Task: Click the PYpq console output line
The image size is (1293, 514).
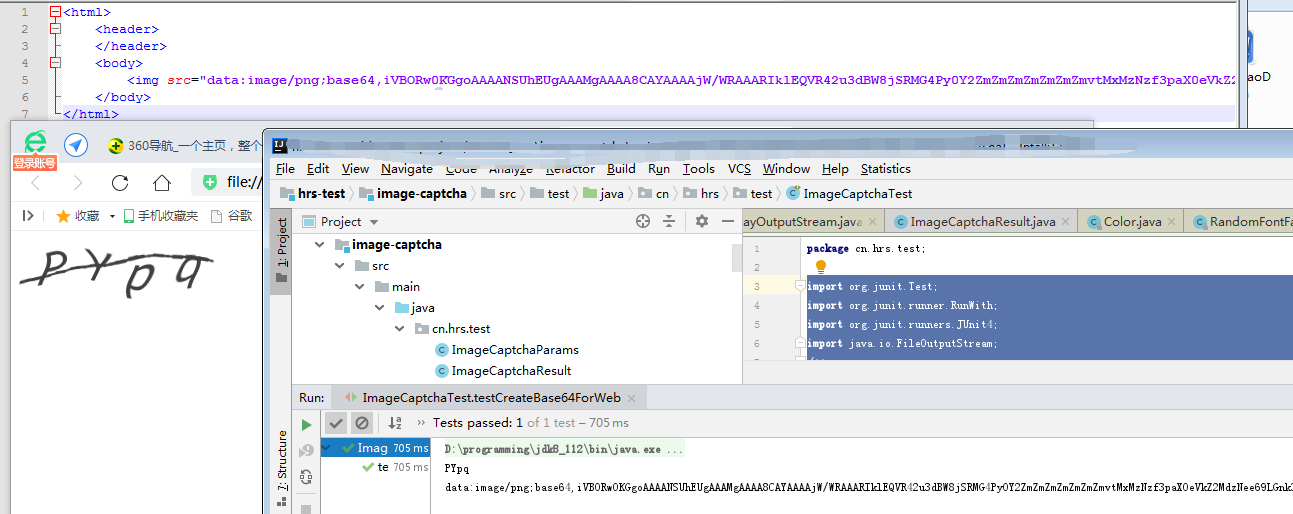Action: [457, 468]
